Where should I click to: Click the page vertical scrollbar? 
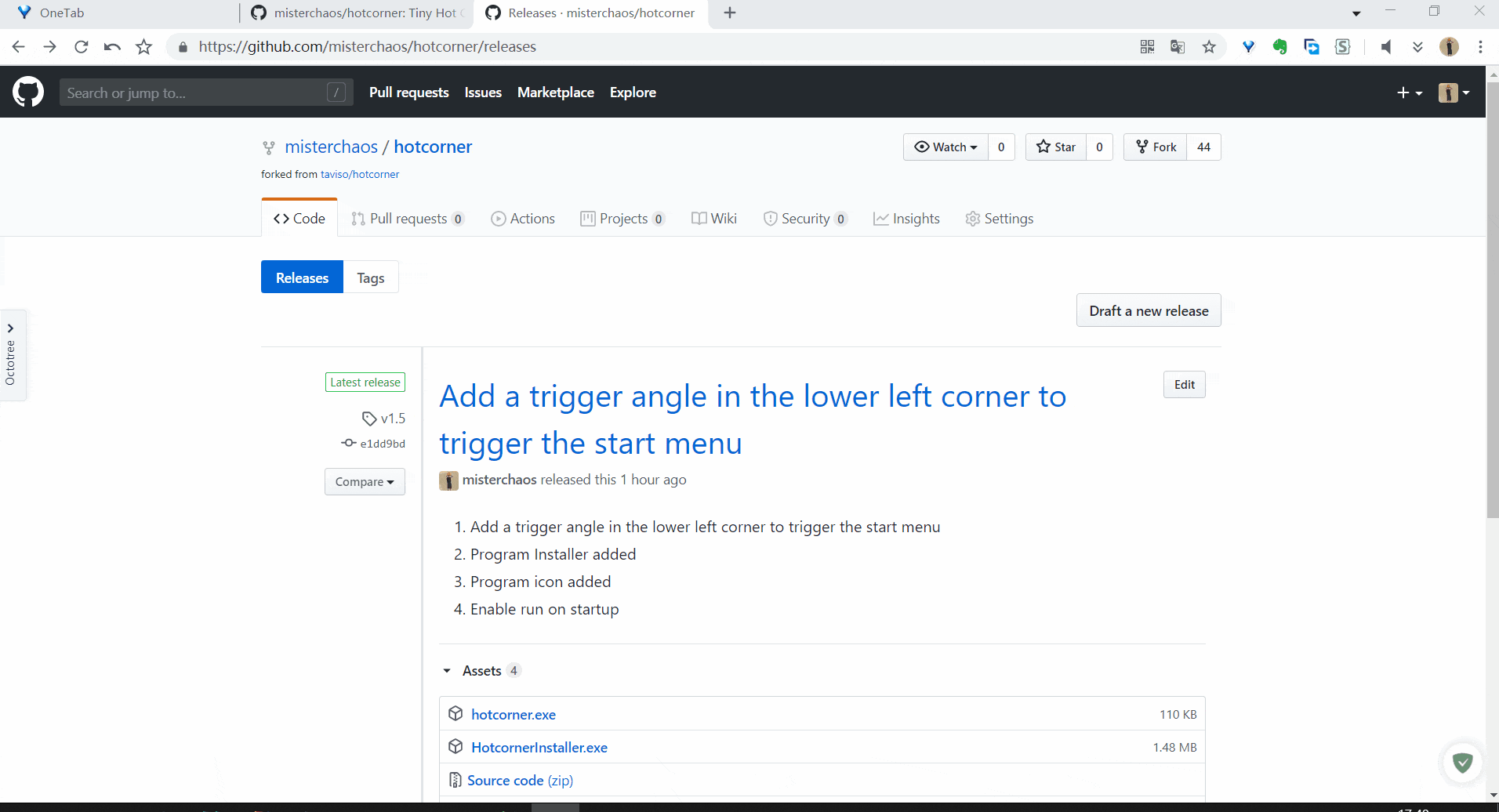tap(1492, 314)
